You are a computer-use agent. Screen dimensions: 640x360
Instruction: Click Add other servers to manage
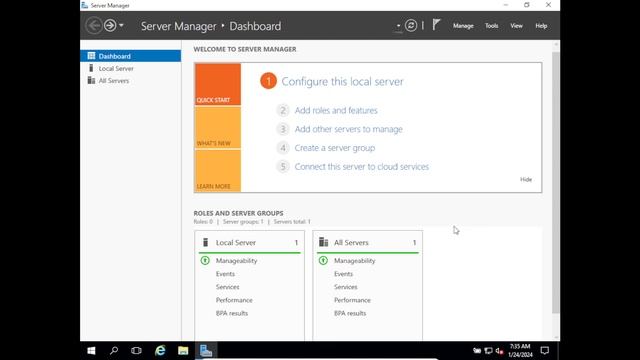pos(349,129)
